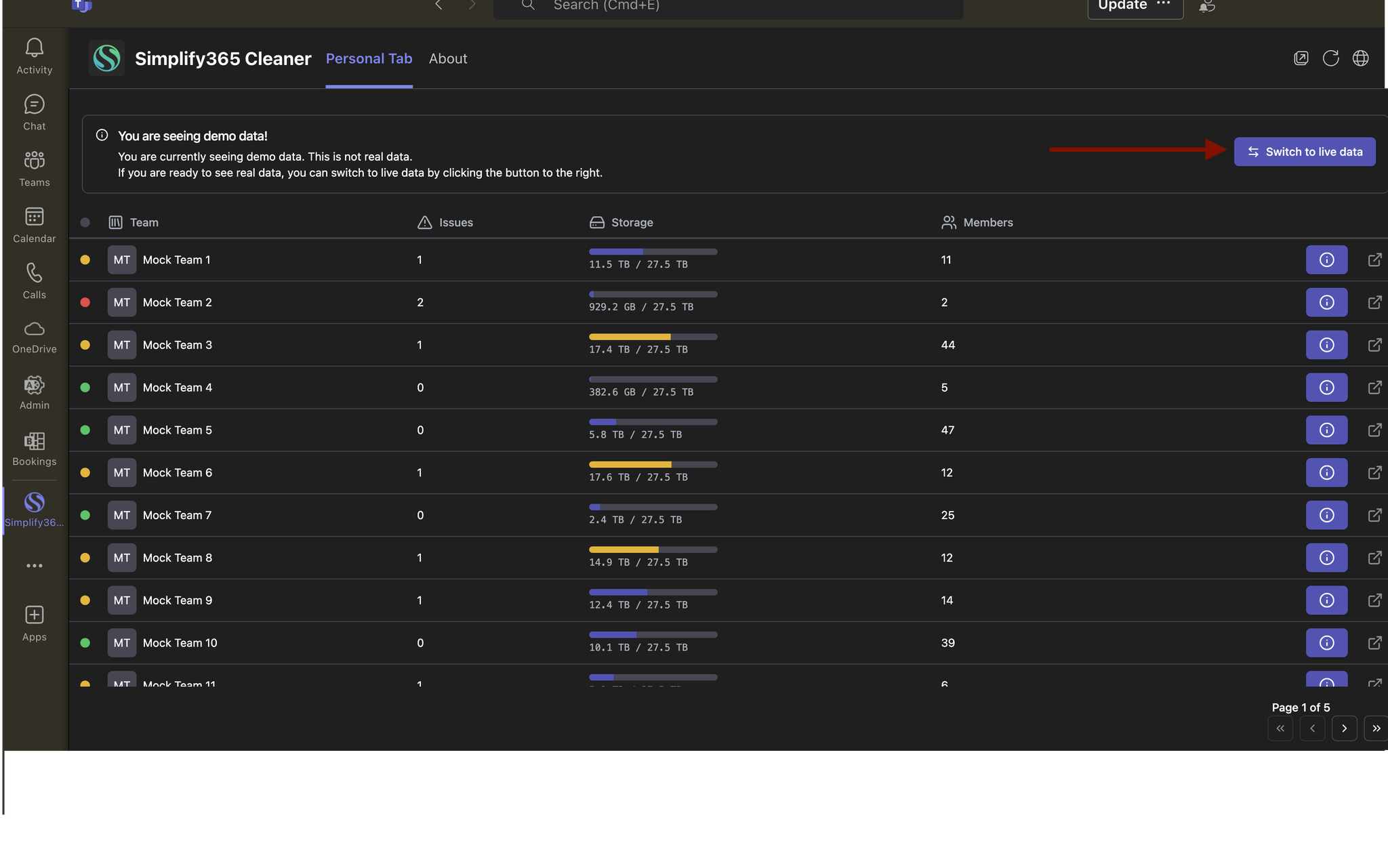Open Mock Team 7 external link
1388x868 pixels.
[1374, 515]
